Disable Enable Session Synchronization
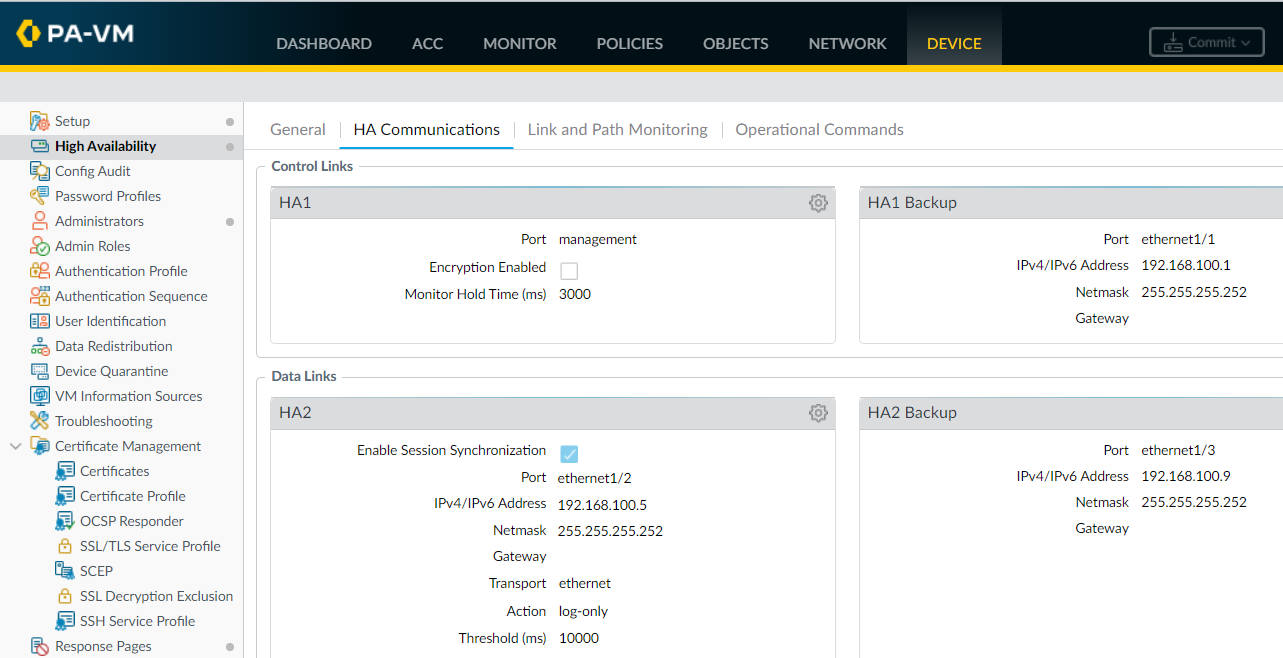Viewport: 1283px width, 658px height. point(569,453)
